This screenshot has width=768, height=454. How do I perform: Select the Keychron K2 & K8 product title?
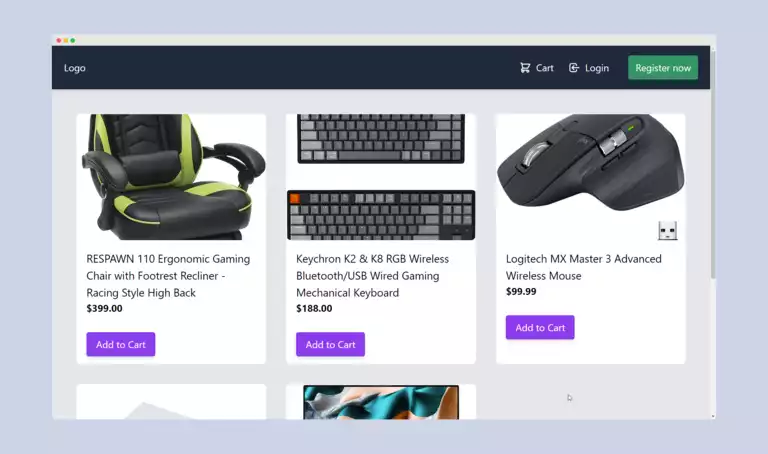click(x=372, y=276)
